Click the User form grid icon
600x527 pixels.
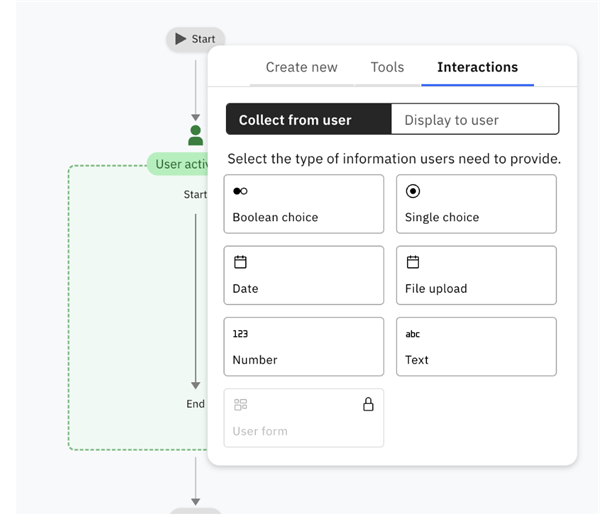coord(240,405)
